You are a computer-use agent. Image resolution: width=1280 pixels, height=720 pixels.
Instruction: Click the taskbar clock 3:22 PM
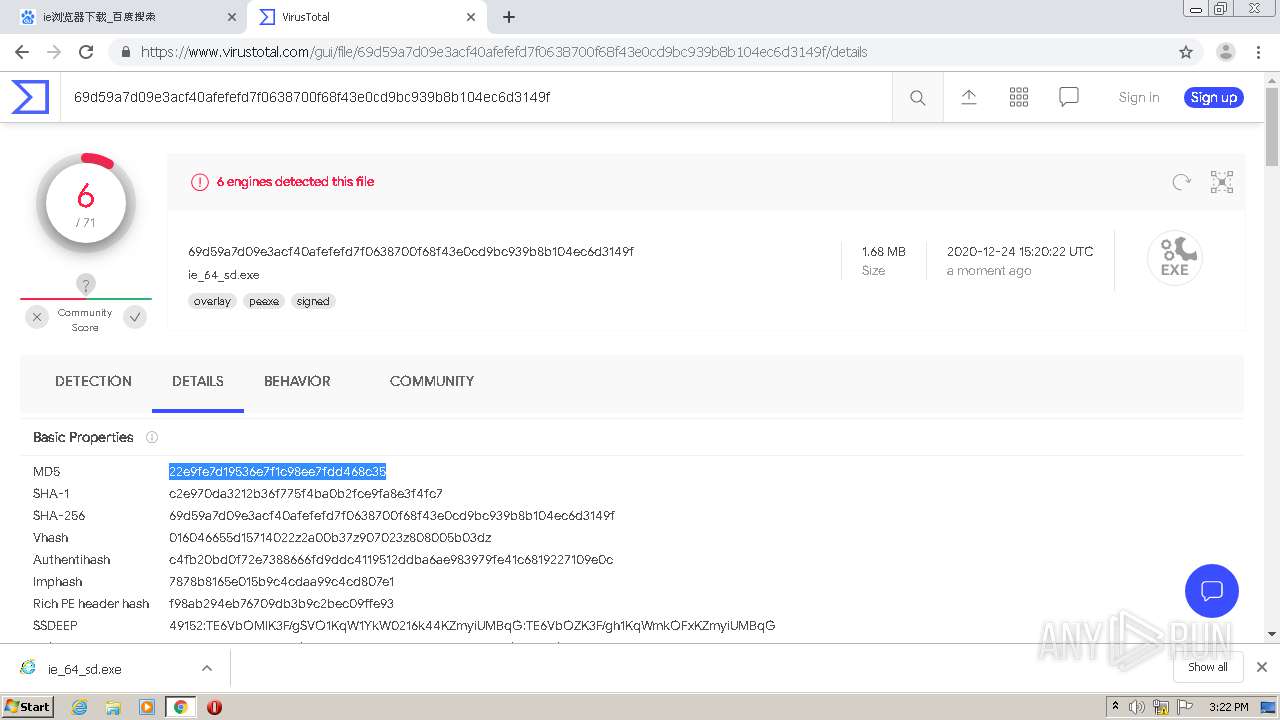click(x=1228, y=707)
